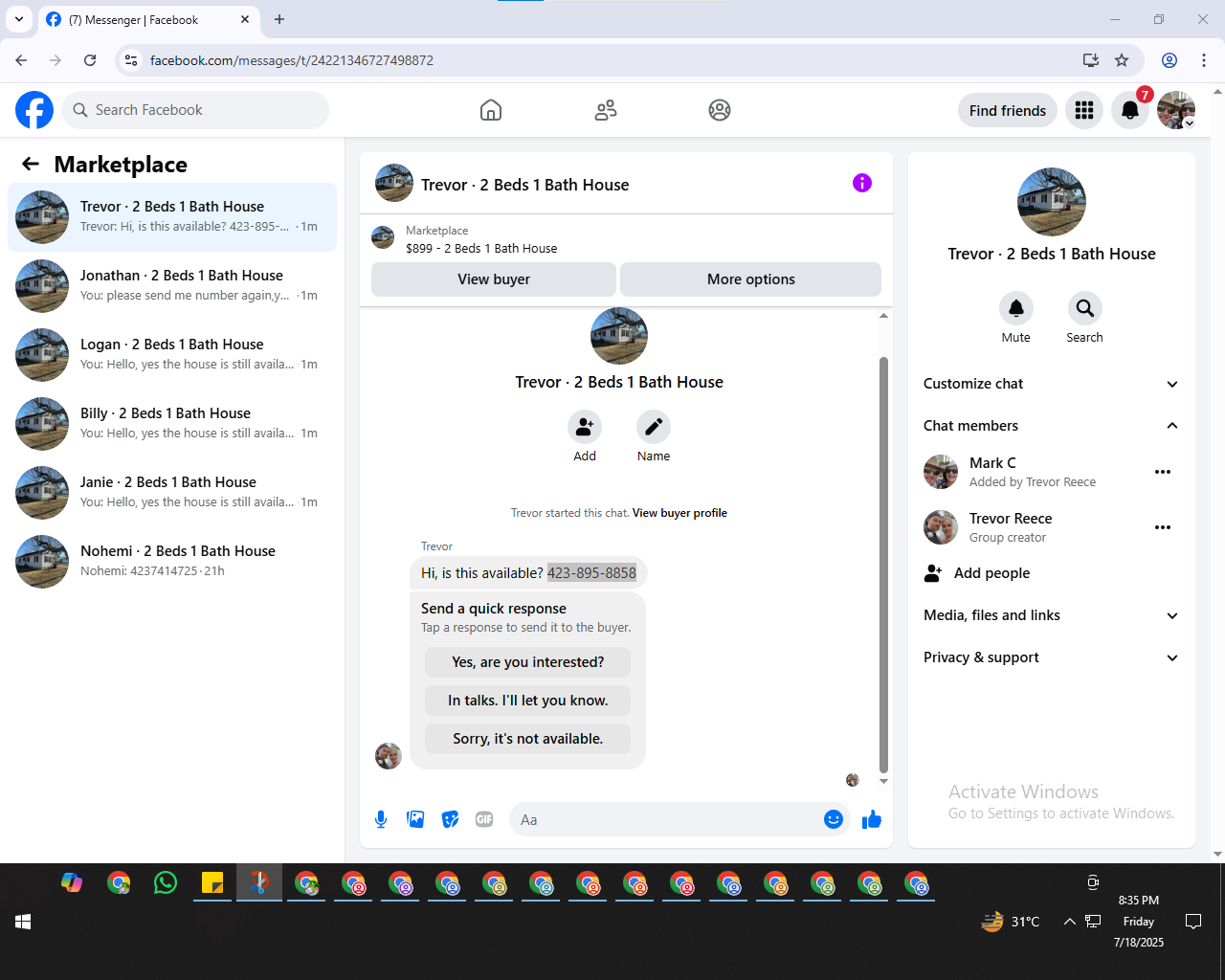Image resolution: width=1225 pixels, height=980 pixels.
Task: Send quick reply 'Sorry, it's not available.'
Action: (x=528, y=739)
